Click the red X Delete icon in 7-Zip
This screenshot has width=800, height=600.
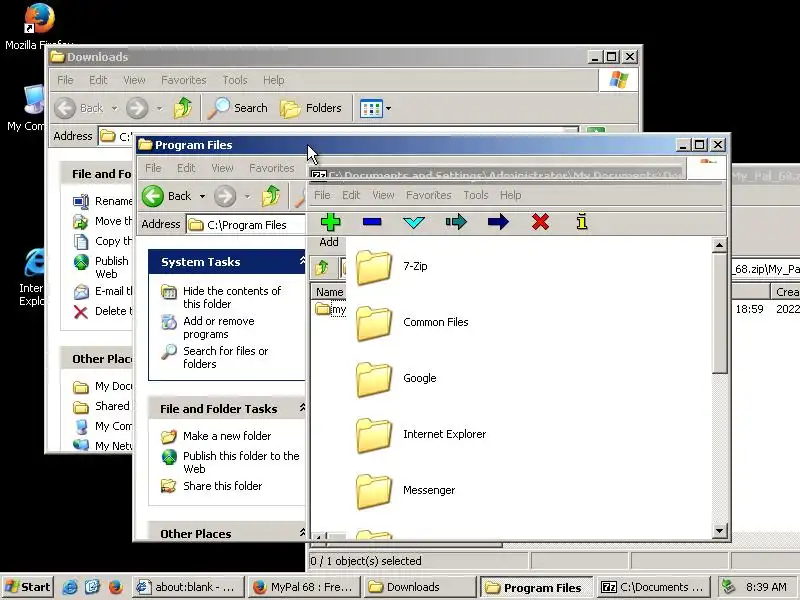point(540,222)
